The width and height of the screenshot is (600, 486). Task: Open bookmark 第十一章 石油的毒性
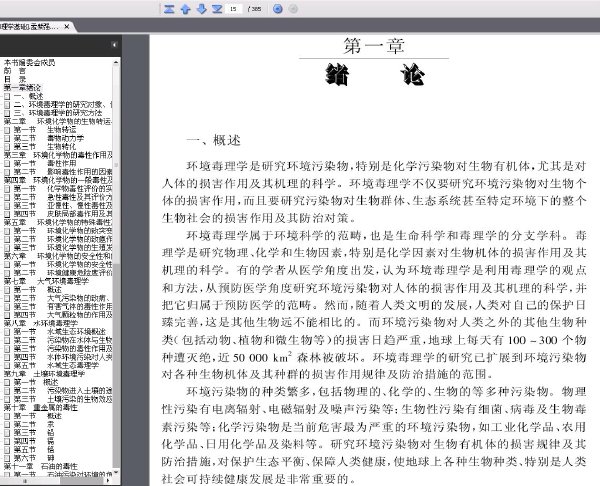[41, 466]
